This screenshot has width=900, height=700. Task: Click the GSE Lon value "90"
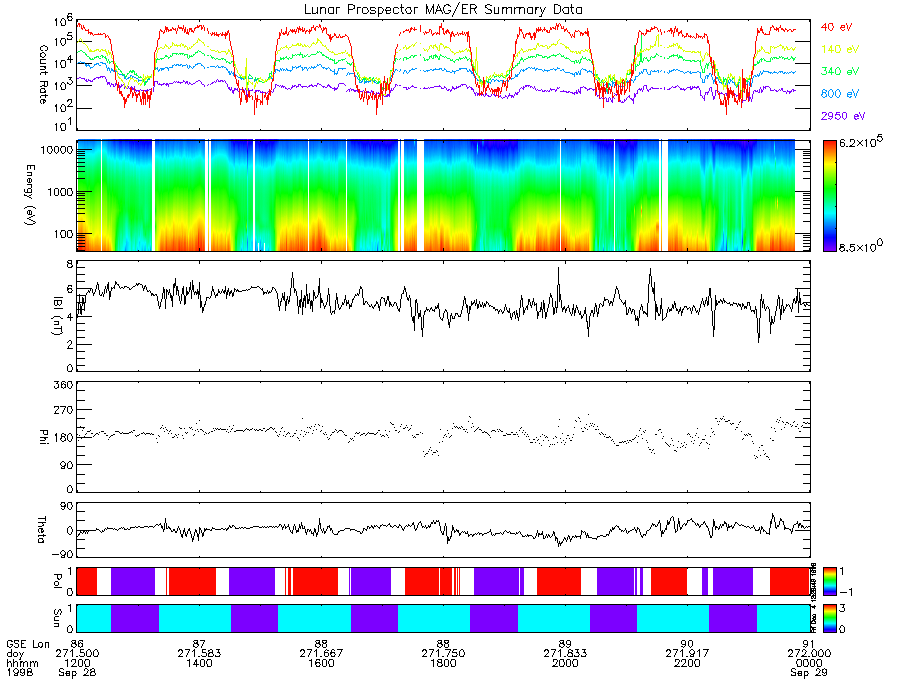click(x=687, y=644)
